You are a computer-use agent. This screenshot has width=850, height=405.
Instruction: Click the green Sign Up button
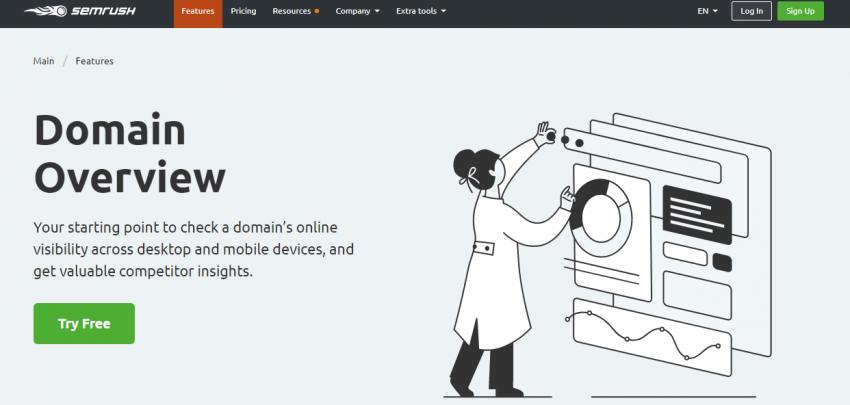coord(800,11)
